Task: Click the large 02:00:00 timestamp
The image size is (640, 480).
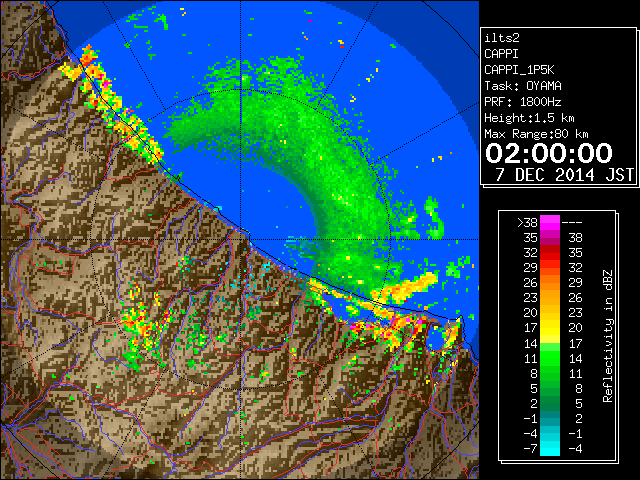Action: coord(549,153)
